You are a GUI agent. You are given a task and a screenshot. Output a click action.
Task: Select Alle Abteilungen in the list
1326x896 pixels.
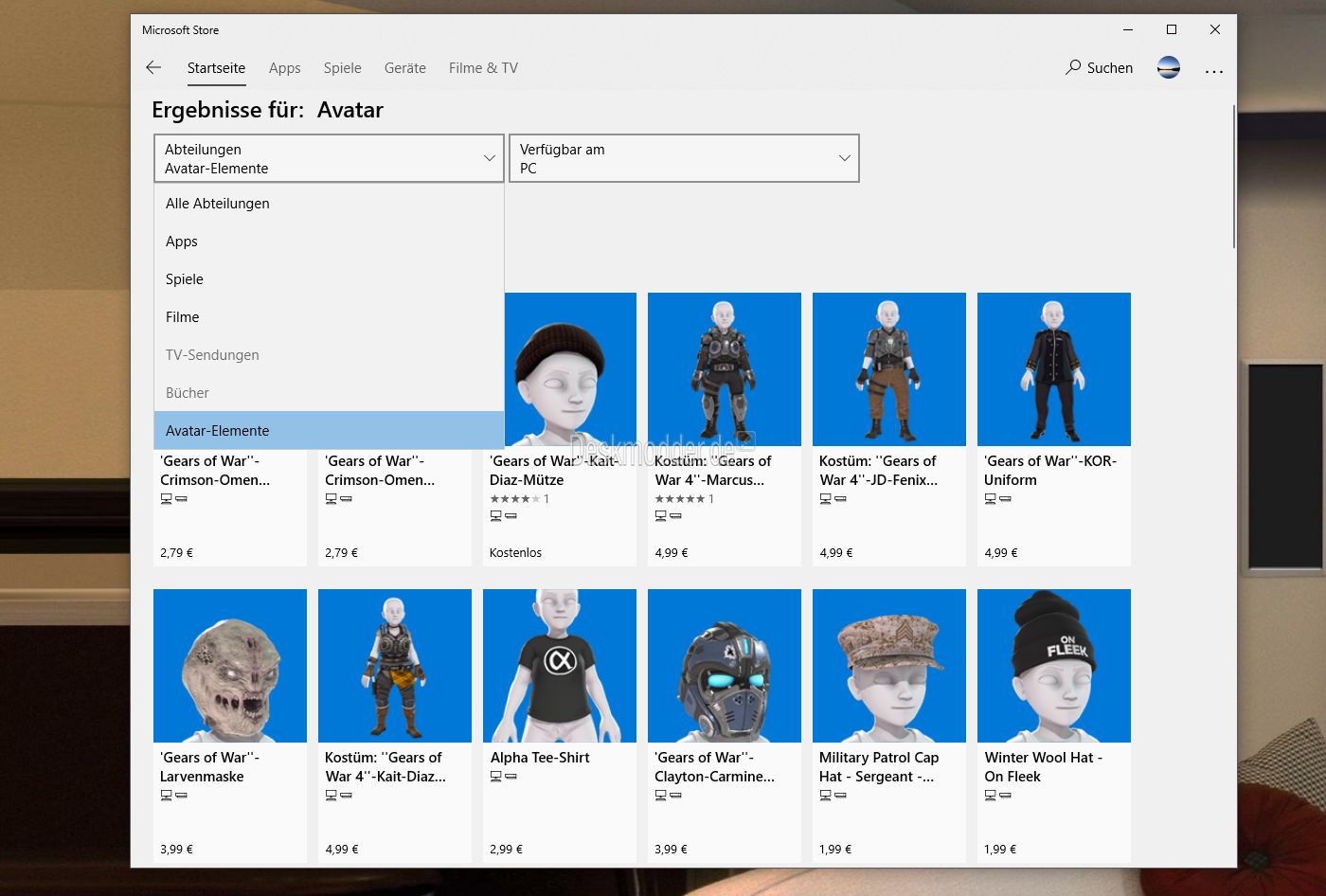coord(329,204)
